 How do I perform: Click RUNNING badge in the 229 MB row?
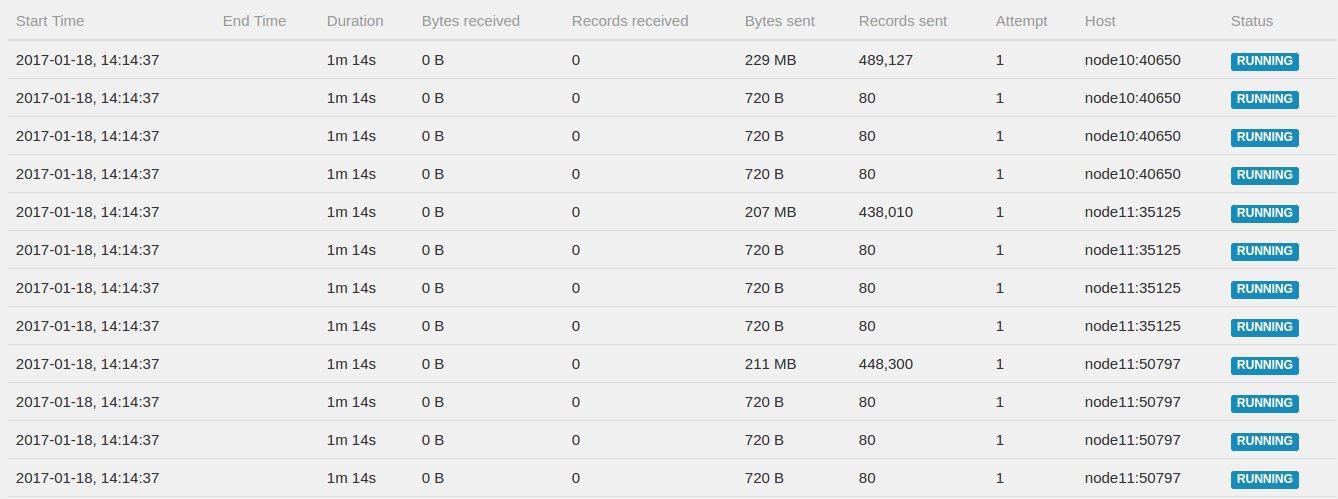1264,61
